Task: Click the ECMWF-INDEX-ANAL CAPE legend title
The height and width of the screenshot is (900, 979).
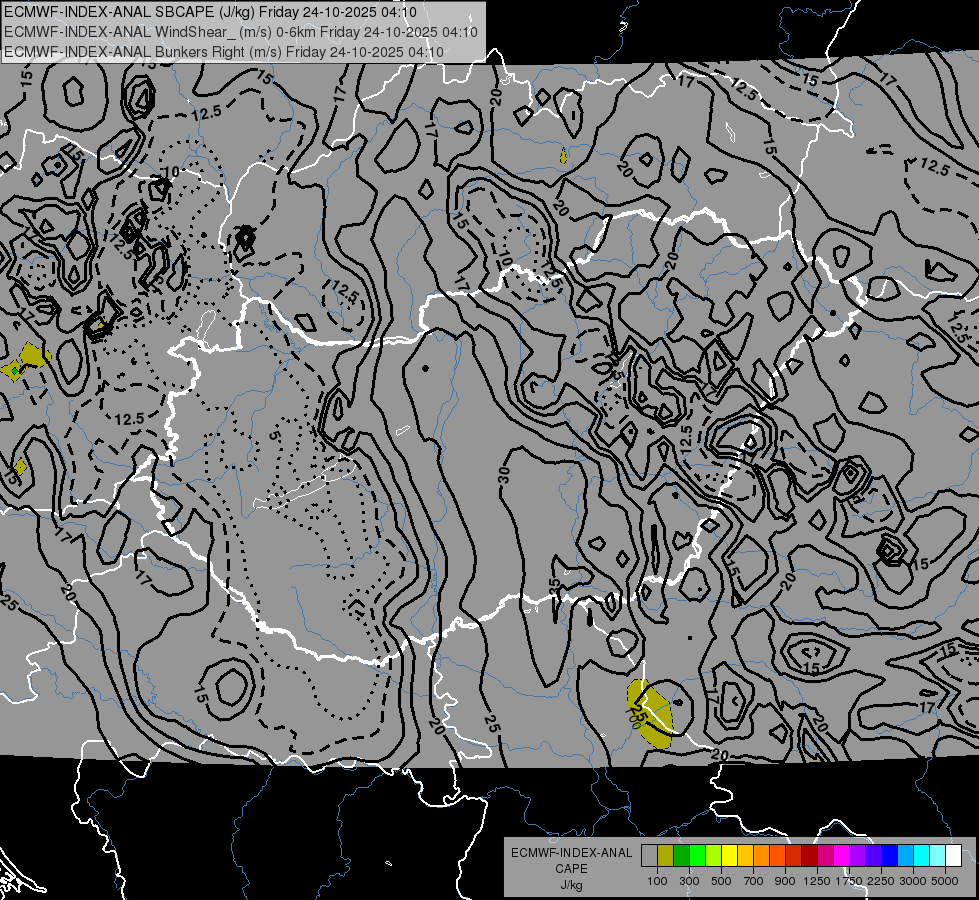Action: (571, 861)
